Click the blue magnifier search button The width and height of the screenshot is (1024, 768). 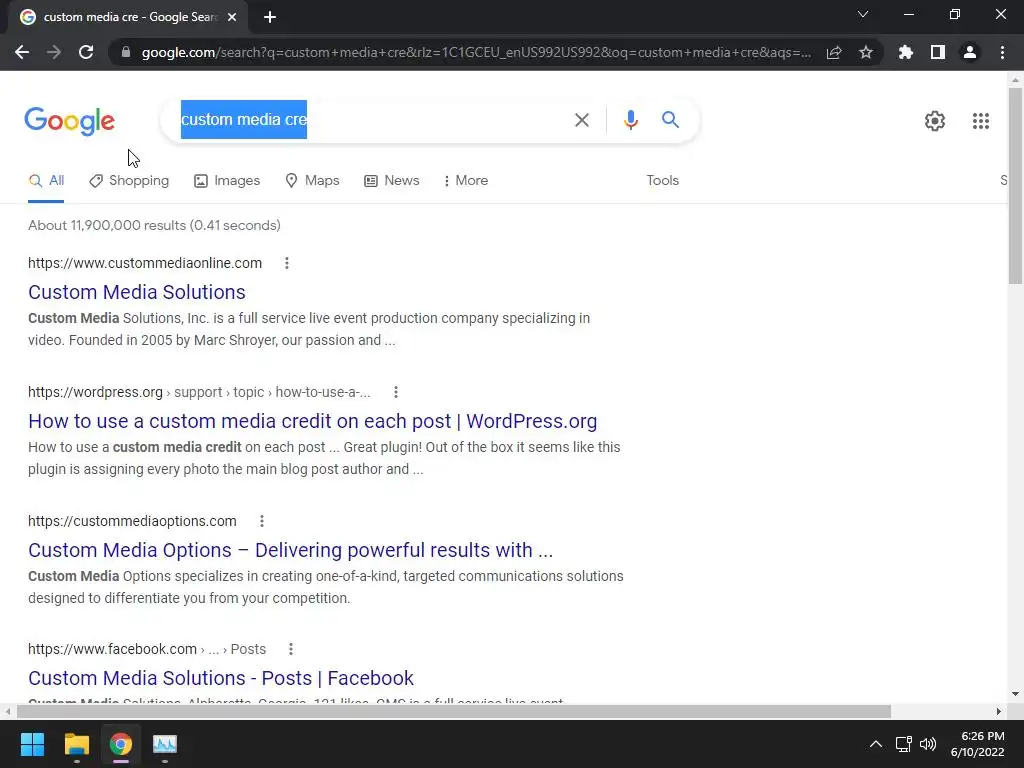670,120
